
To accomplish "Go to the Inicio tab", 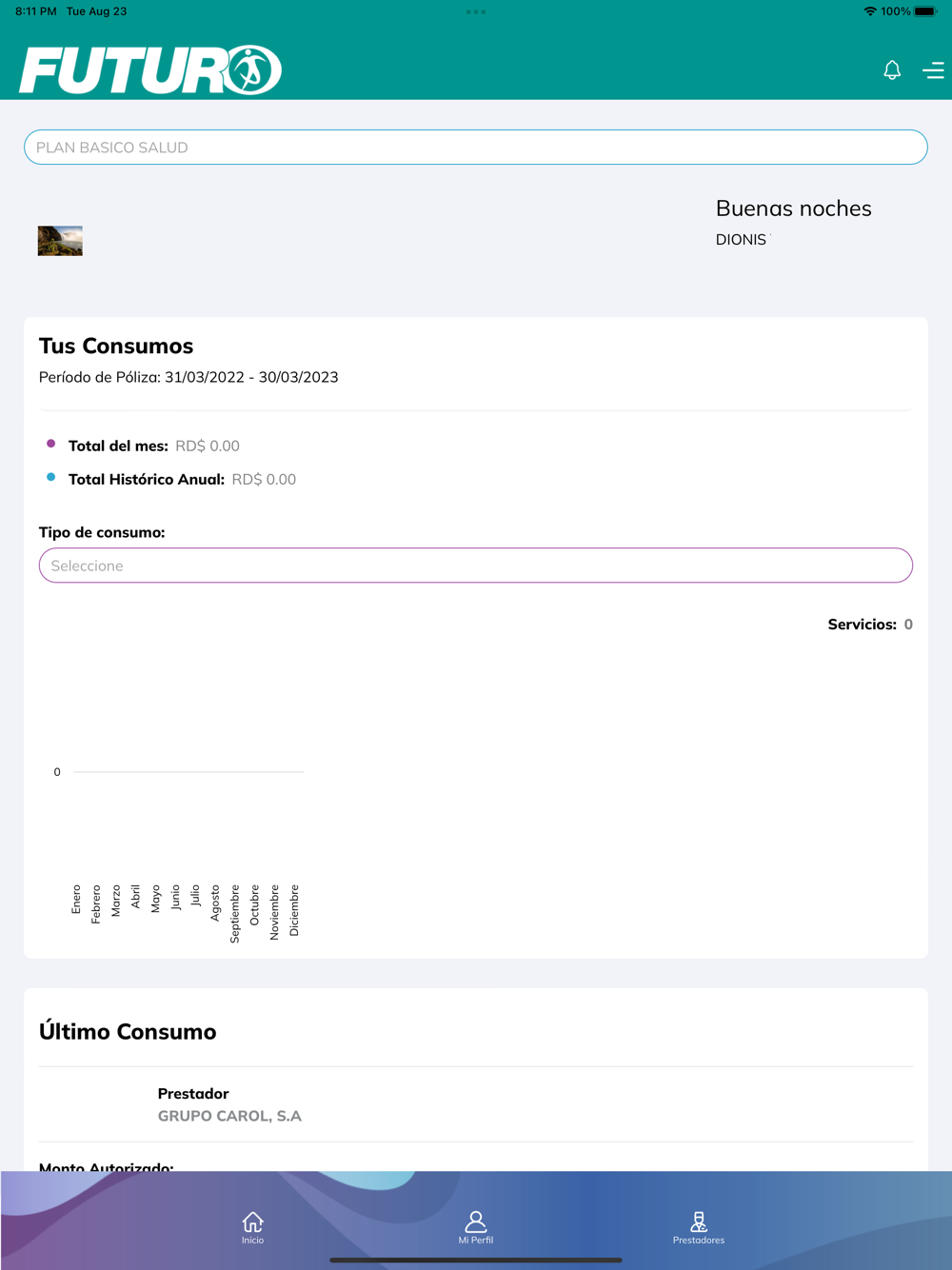I will click(x=252, y=1227).
